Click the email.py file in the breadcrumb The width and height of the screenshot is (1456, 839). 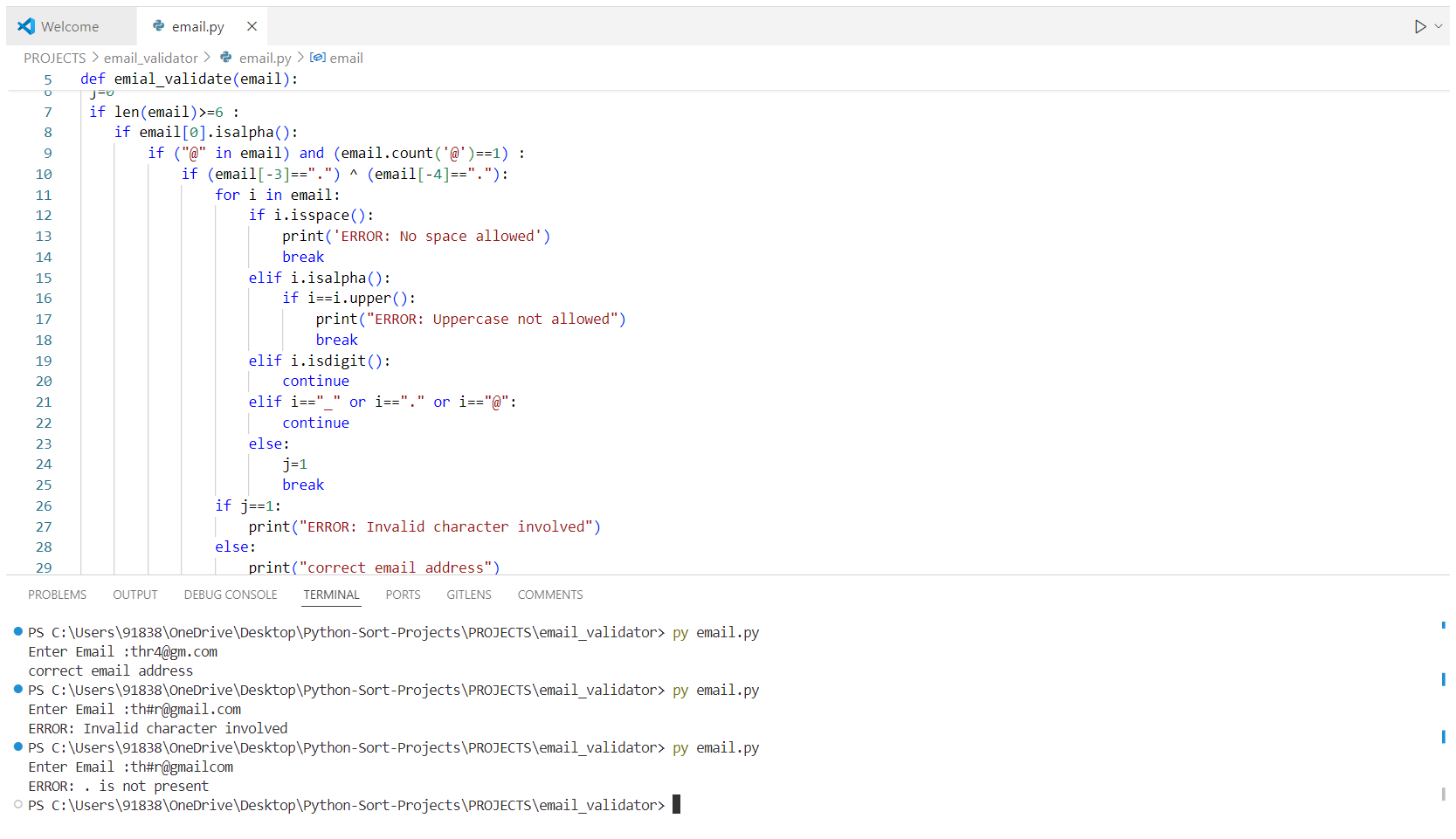(x=265, y=58)
